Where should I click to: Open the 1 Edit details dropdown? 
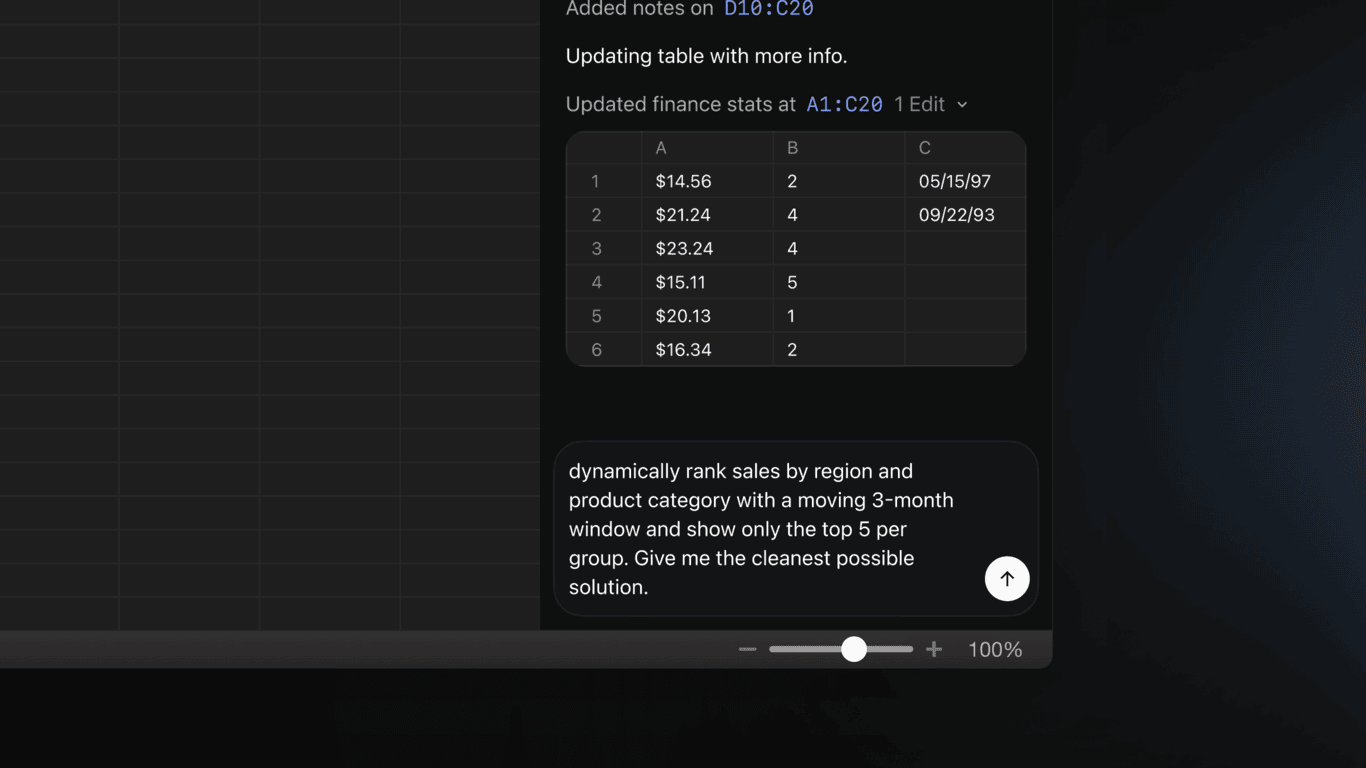coord(930,104)
